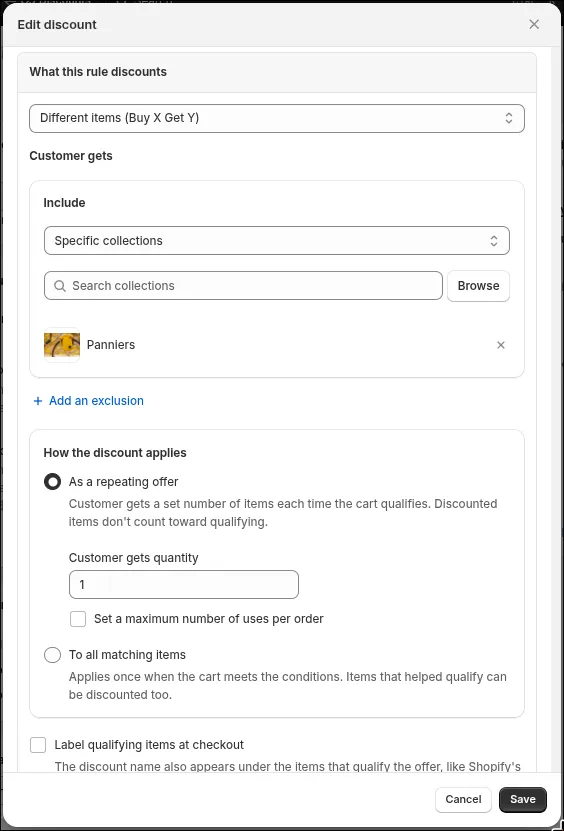
Task: Select the To all matching items option
Action: point(52,655)
